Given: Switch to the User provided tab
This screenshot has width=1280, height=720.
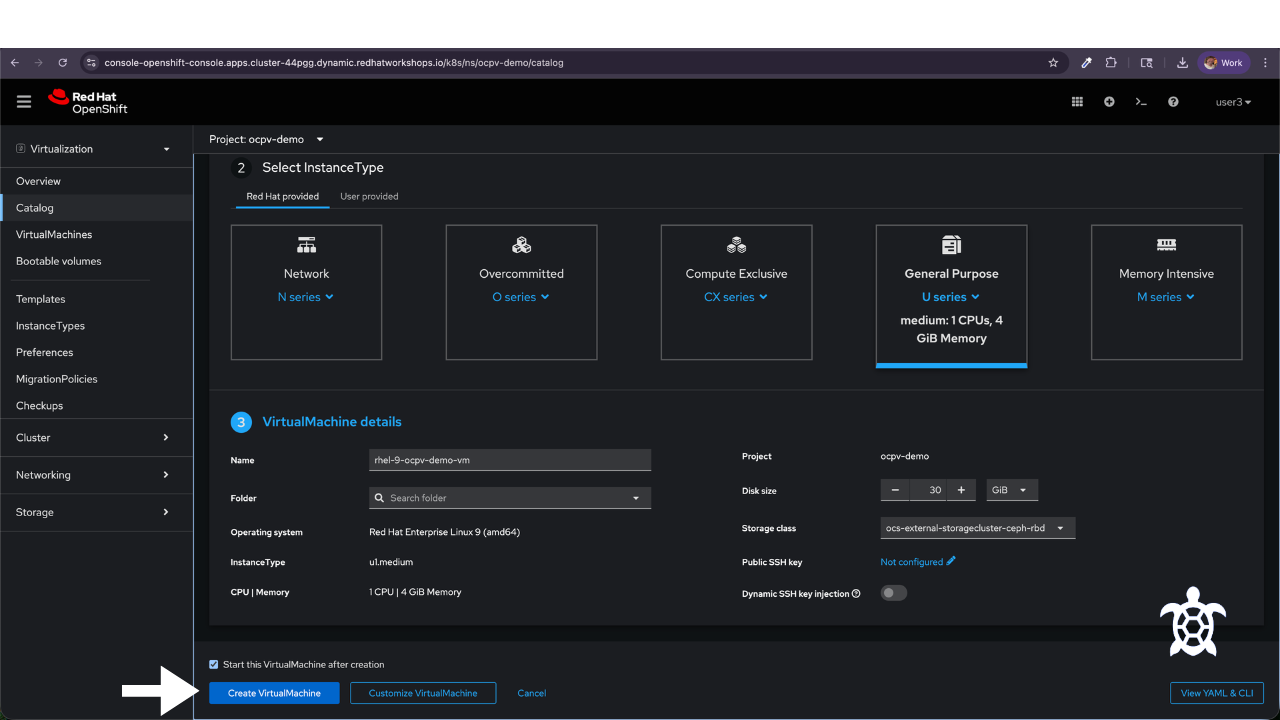Looking at the screenshot, I should [369, 196].
